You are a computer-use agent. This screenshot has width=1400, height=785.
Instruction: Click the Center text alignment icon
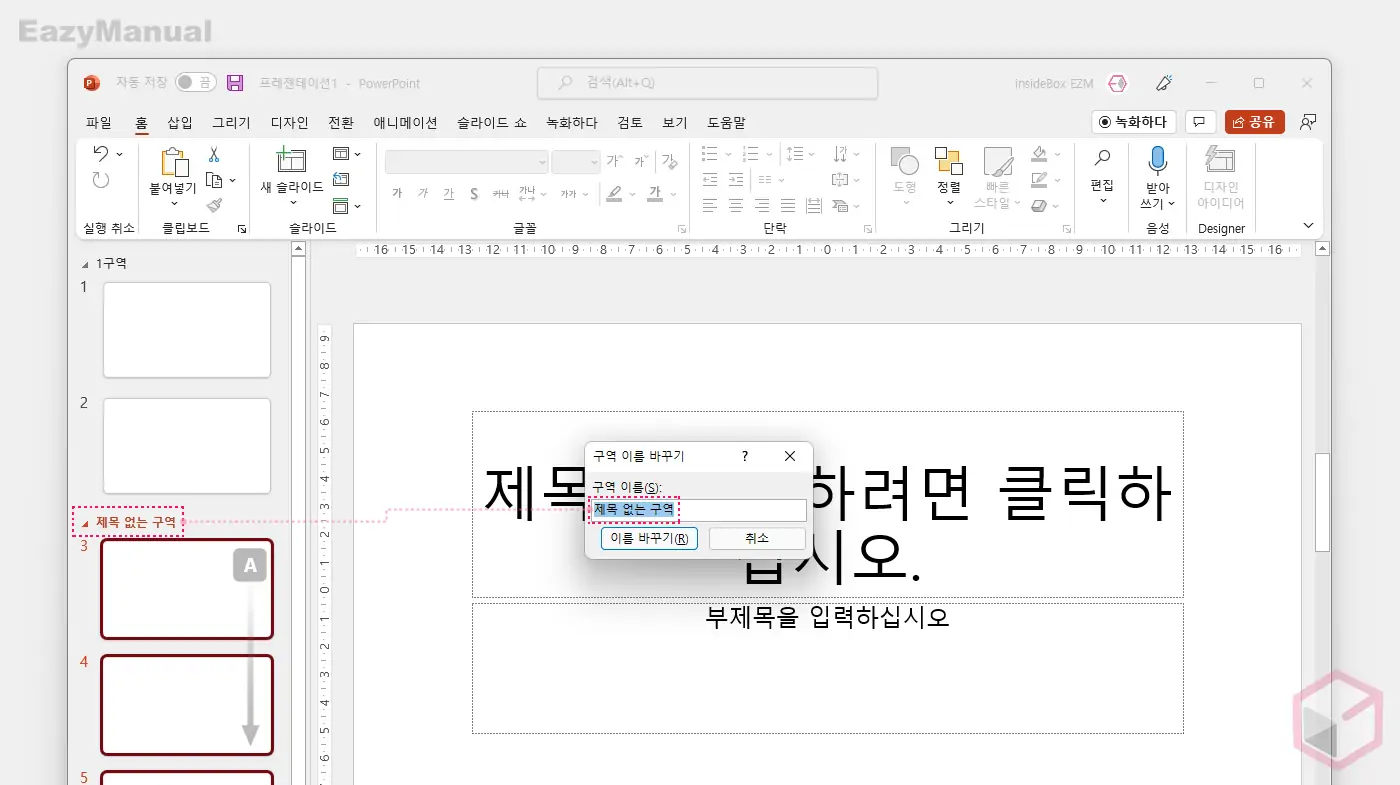coord(736,205)
